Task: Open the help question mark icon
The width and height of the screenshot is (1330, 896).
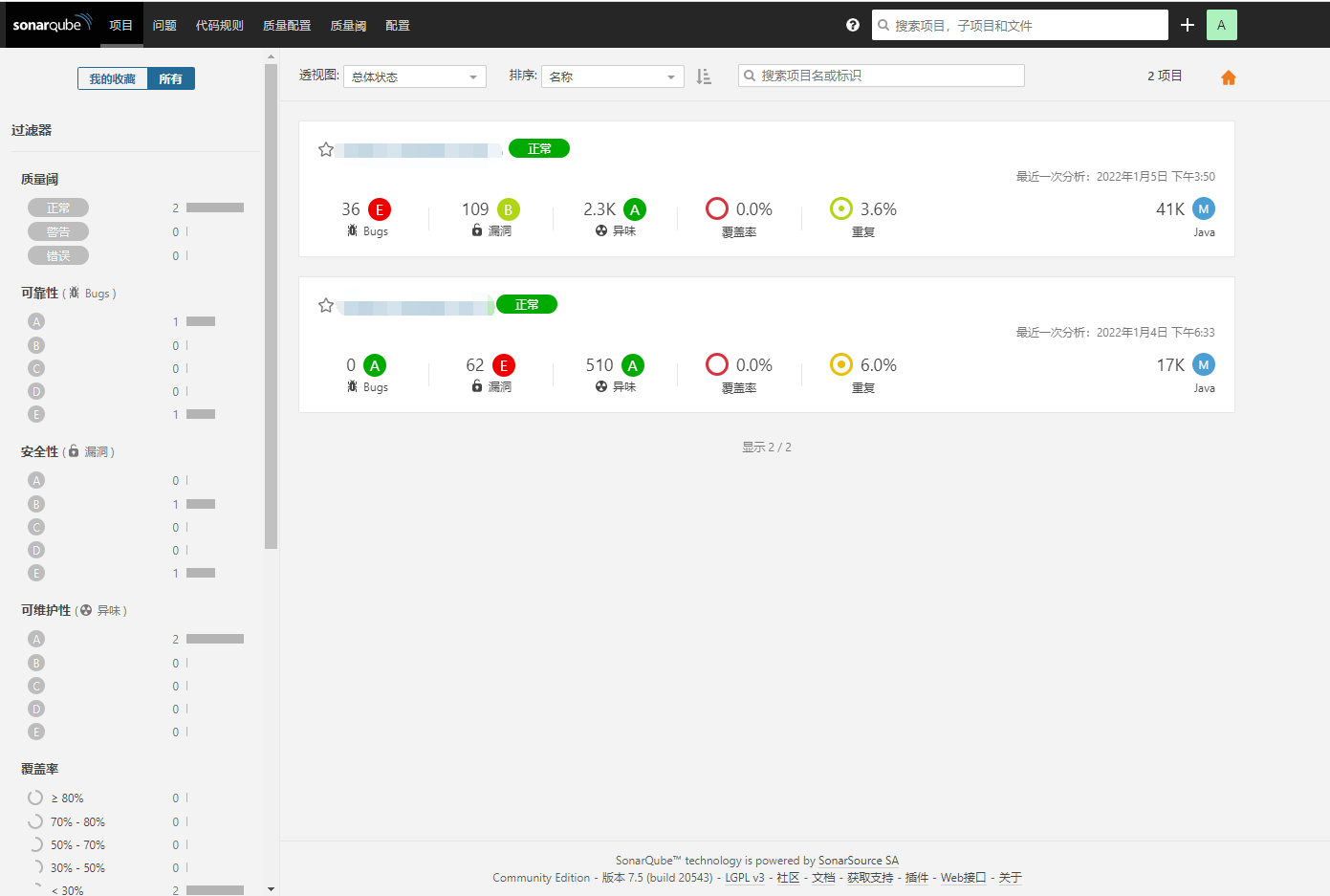Action: (852, 25)
